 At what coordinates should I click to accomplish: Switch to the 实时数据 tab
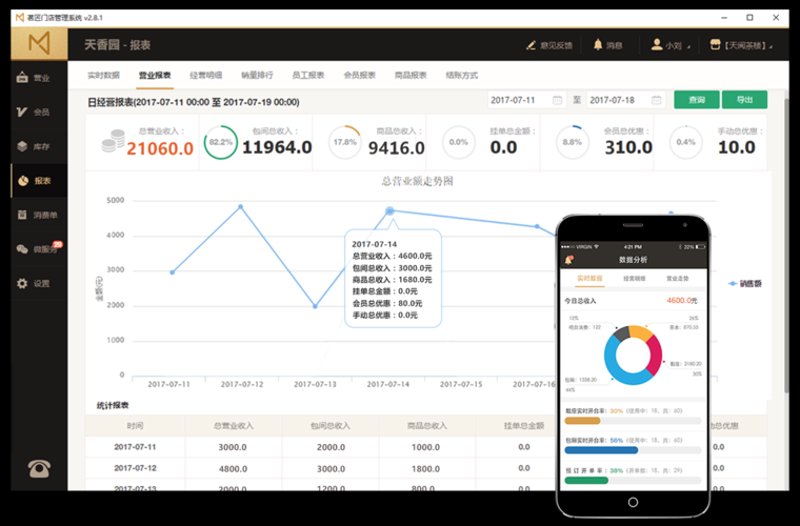(103, 75)
